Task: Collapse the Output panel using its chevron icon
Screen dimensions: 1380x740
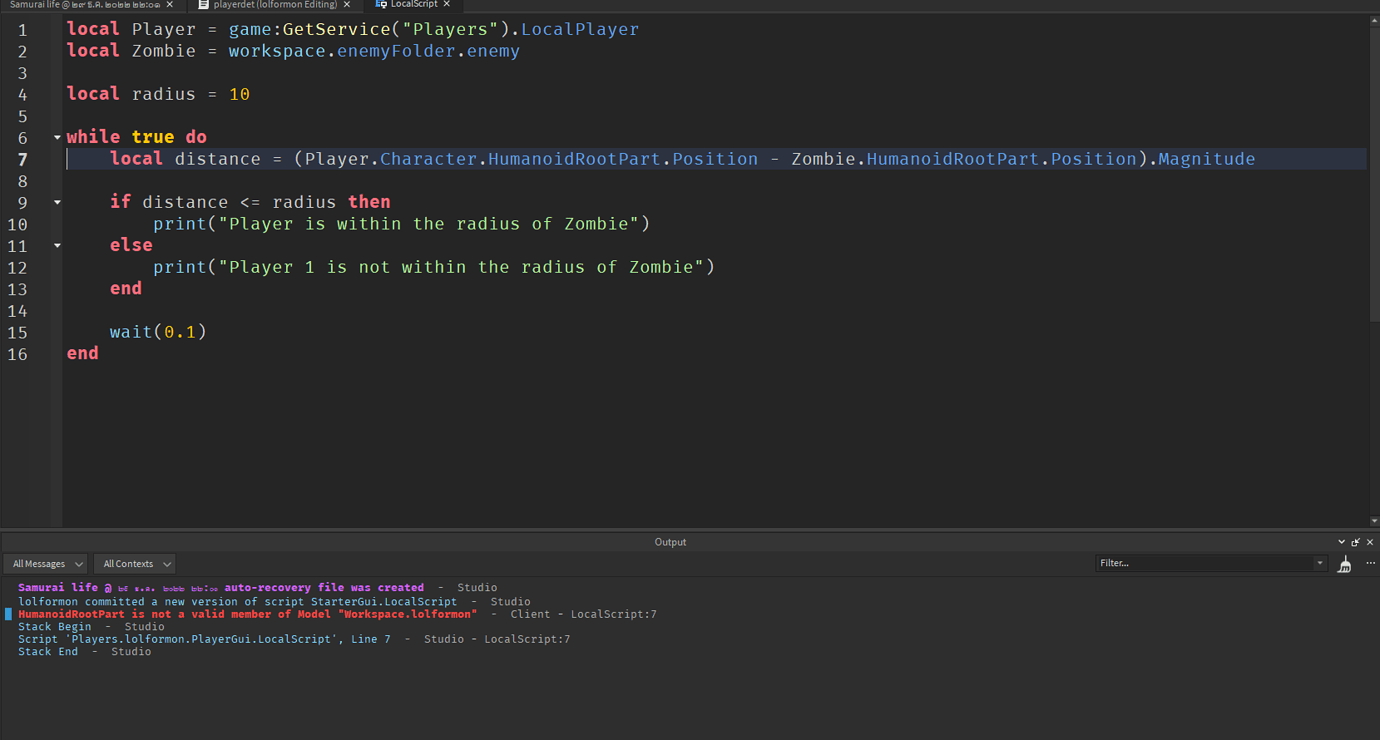Action: tap(1341, 541)
